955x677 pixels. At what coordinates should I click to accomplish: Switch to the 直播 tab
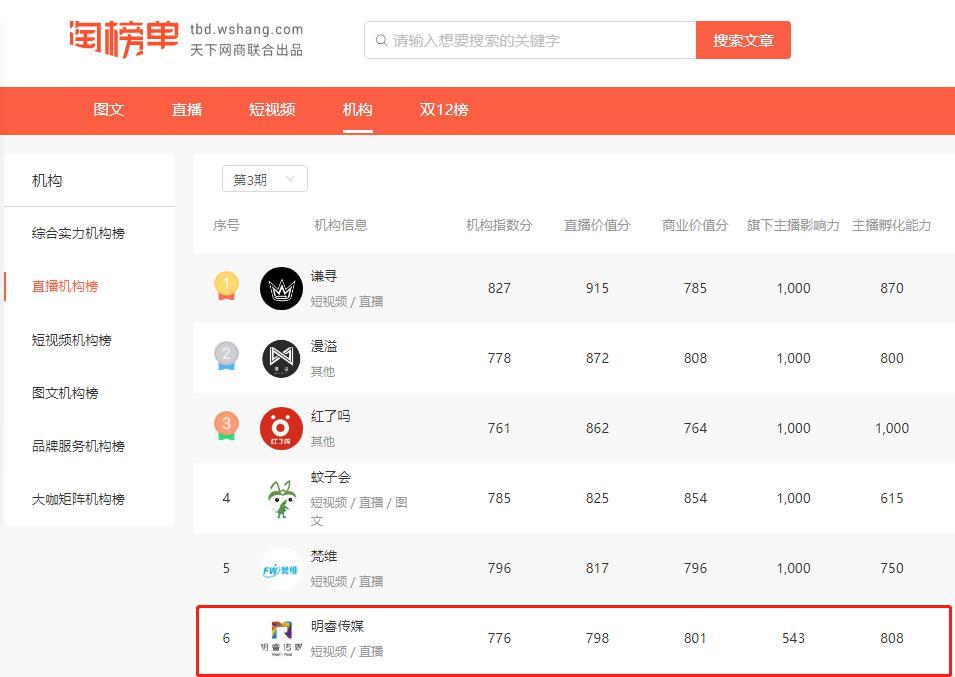pos(186,110)
